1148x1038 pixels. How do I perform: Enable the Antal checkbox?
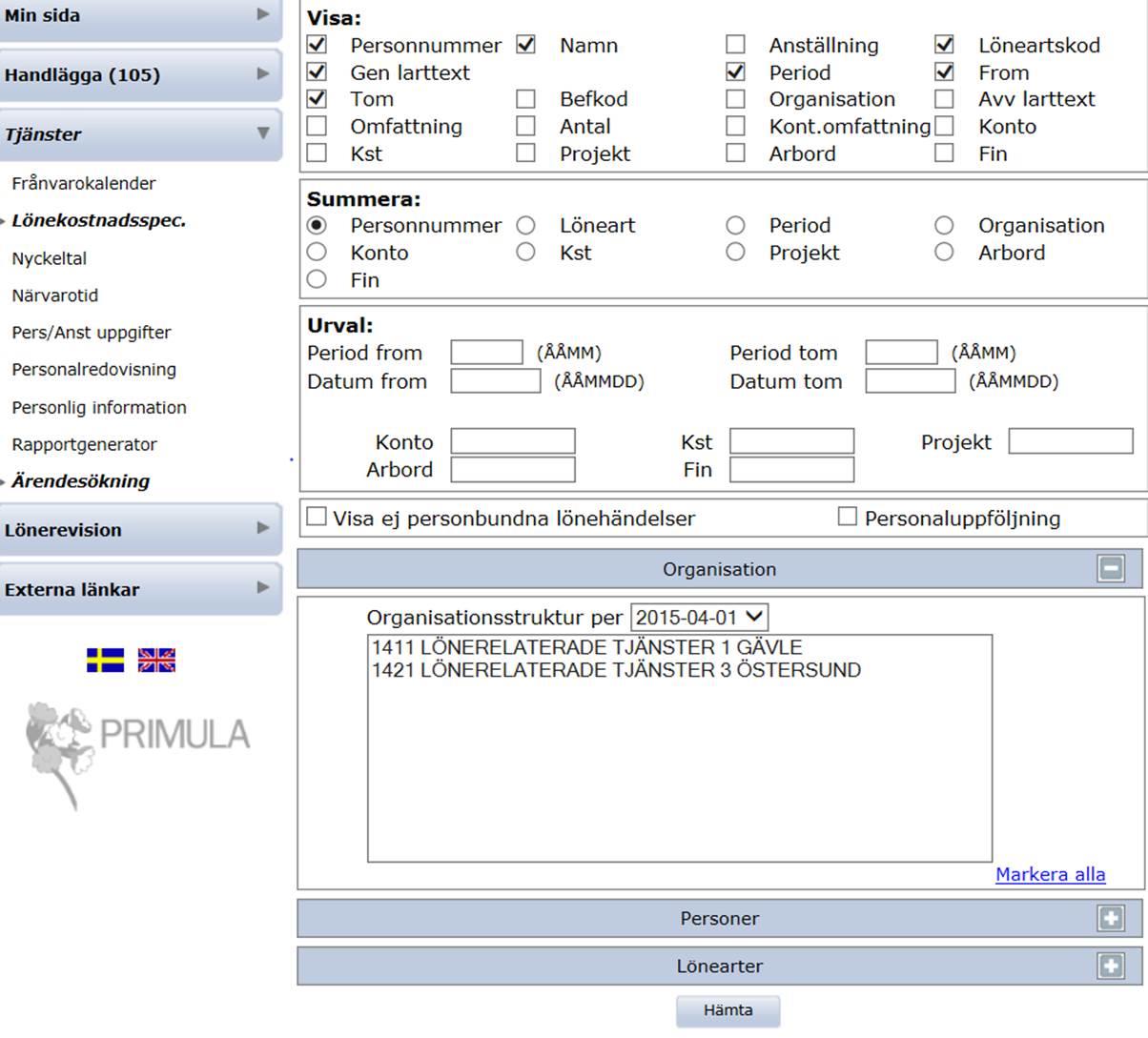(525, 126)
